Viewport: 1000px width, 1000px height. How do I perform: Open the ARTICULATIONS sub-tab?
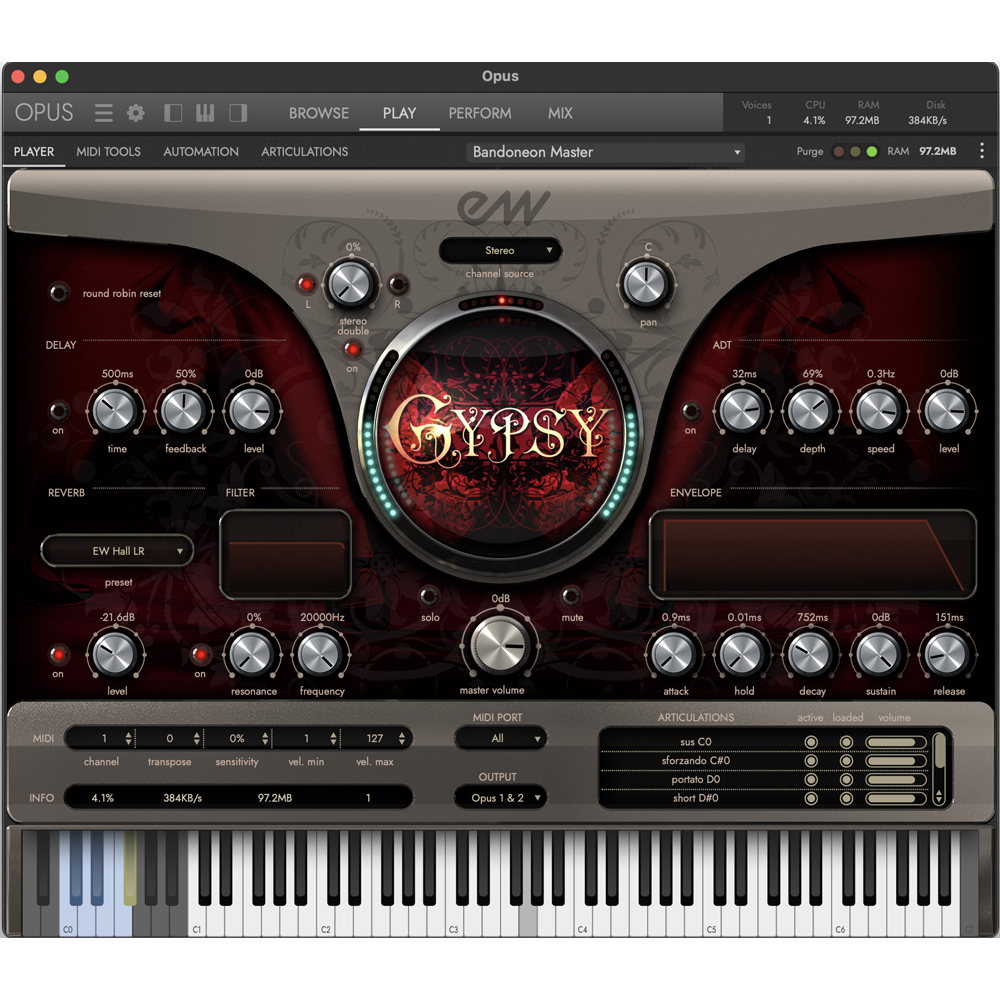pos(304,152)
